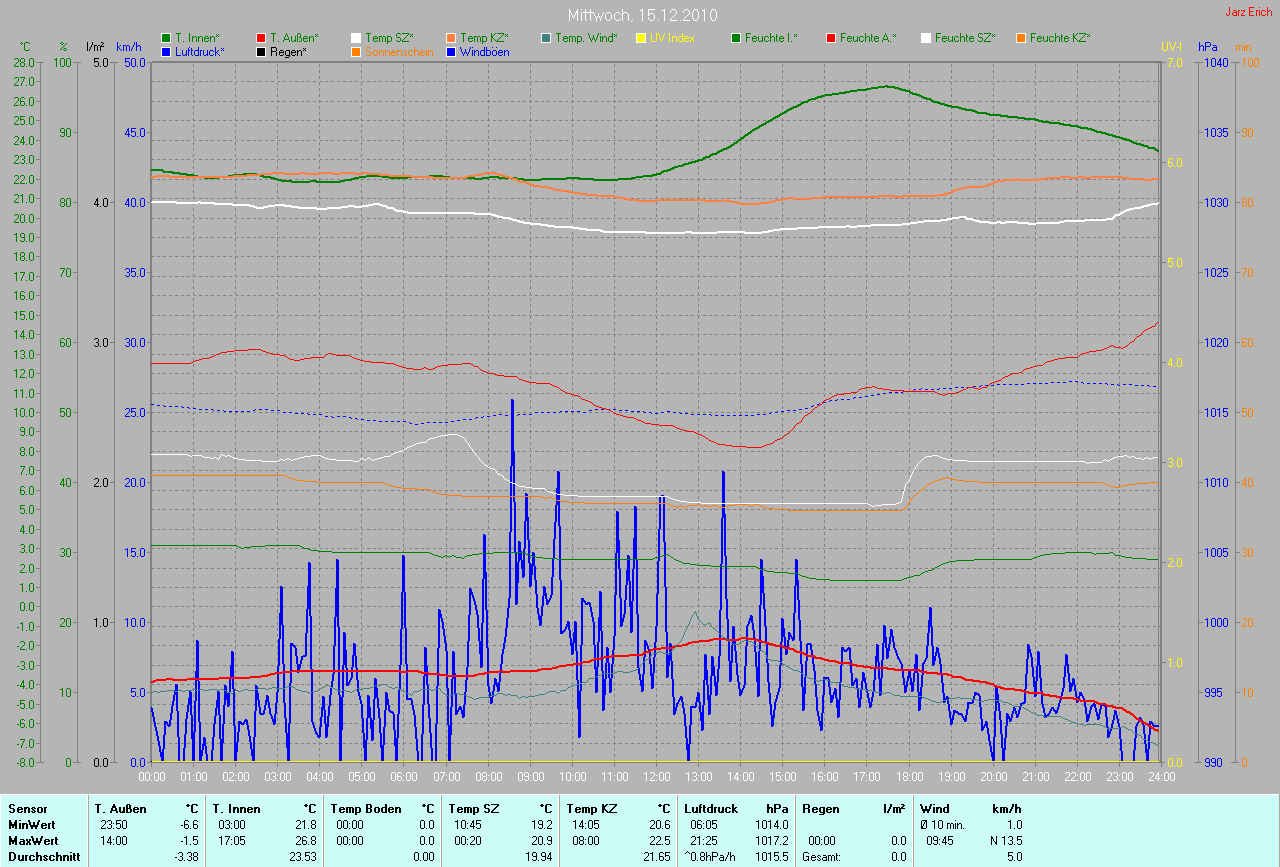Image resolution: width=1280 pixels, height=867 pixels.
Task: Click the blue Windböen legend square
Action: [x=452, y=51]
